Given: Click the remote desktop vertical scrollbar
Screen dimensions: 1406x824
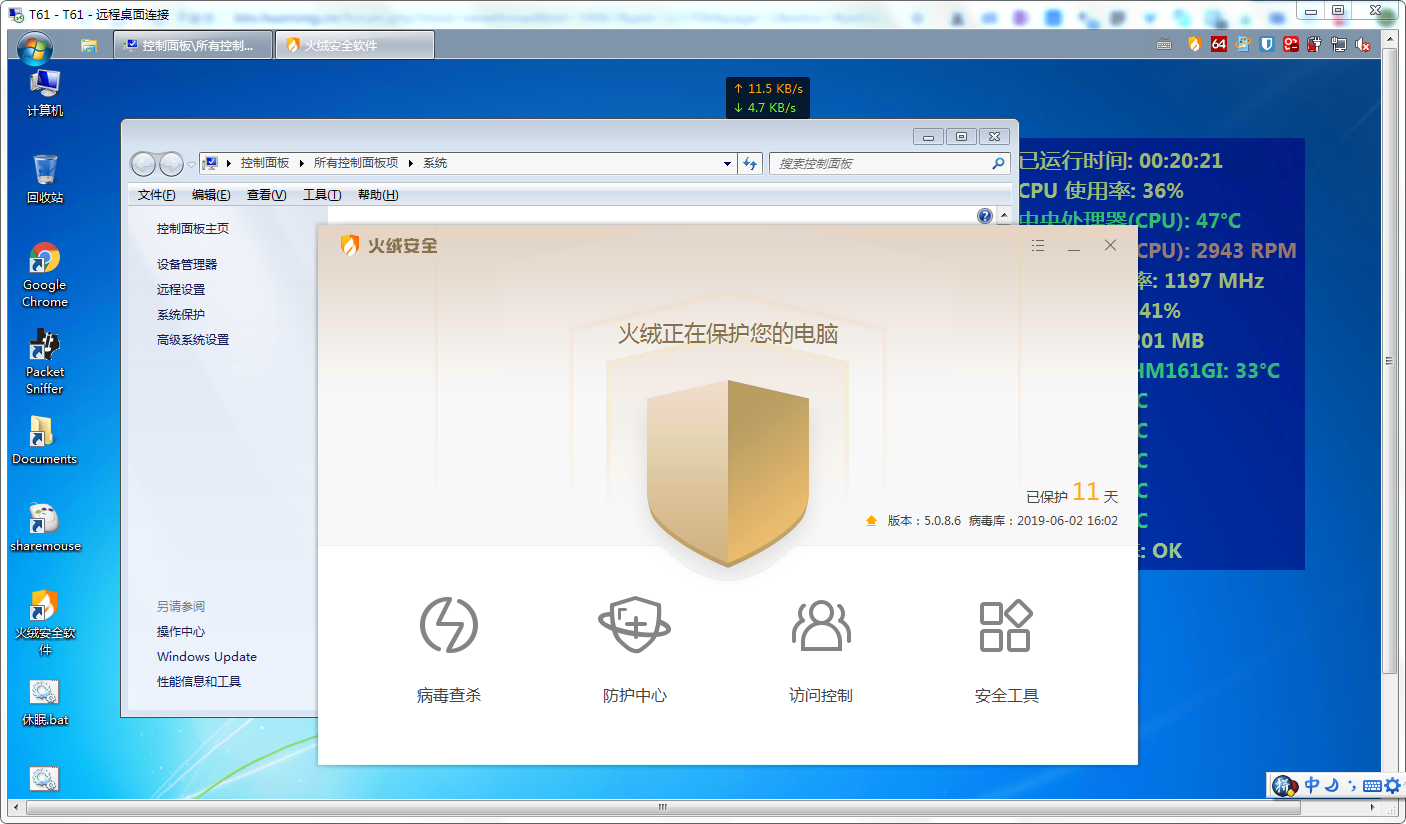Looking at the screenshot, I should click(1389, 360).
